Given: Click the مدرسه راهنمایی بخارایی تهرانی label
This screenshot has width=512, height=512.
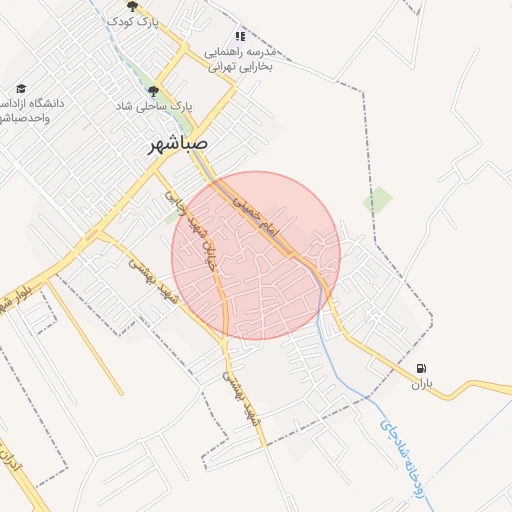Looking at the screenshot, I should [x=240, y=60].
